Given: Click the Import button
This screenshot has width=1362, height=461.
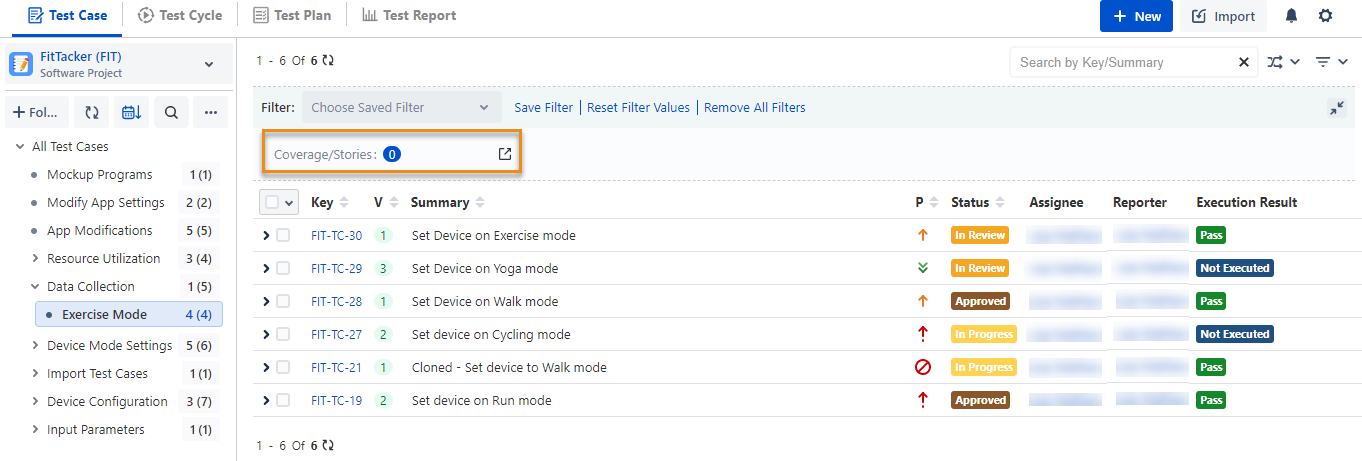Looking at the screenshot, I should (x=1224, y=16).
